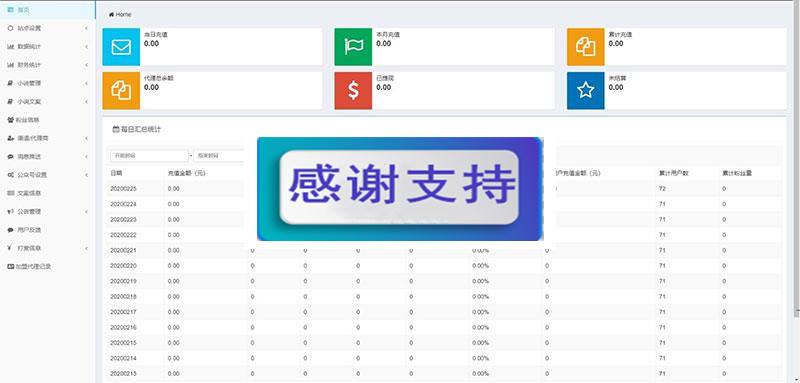Click the 日期 column header
Screen dimensions: 800x383
(x=116, y=173)
